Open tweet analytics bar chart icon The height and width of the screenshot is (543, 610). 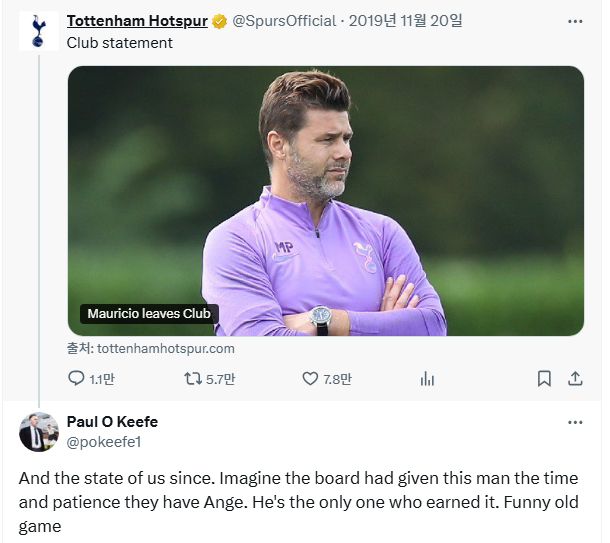click(x=427, y=379)
